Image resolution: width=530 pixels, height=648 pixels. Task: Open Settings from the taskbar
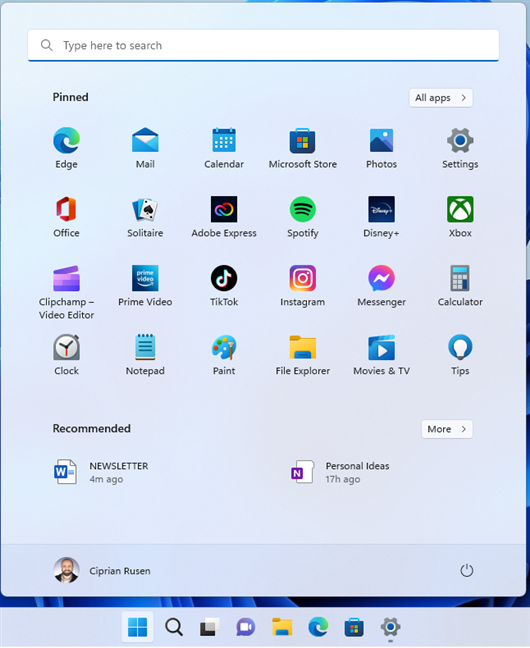pyautogui.click(x=390, y=627)
